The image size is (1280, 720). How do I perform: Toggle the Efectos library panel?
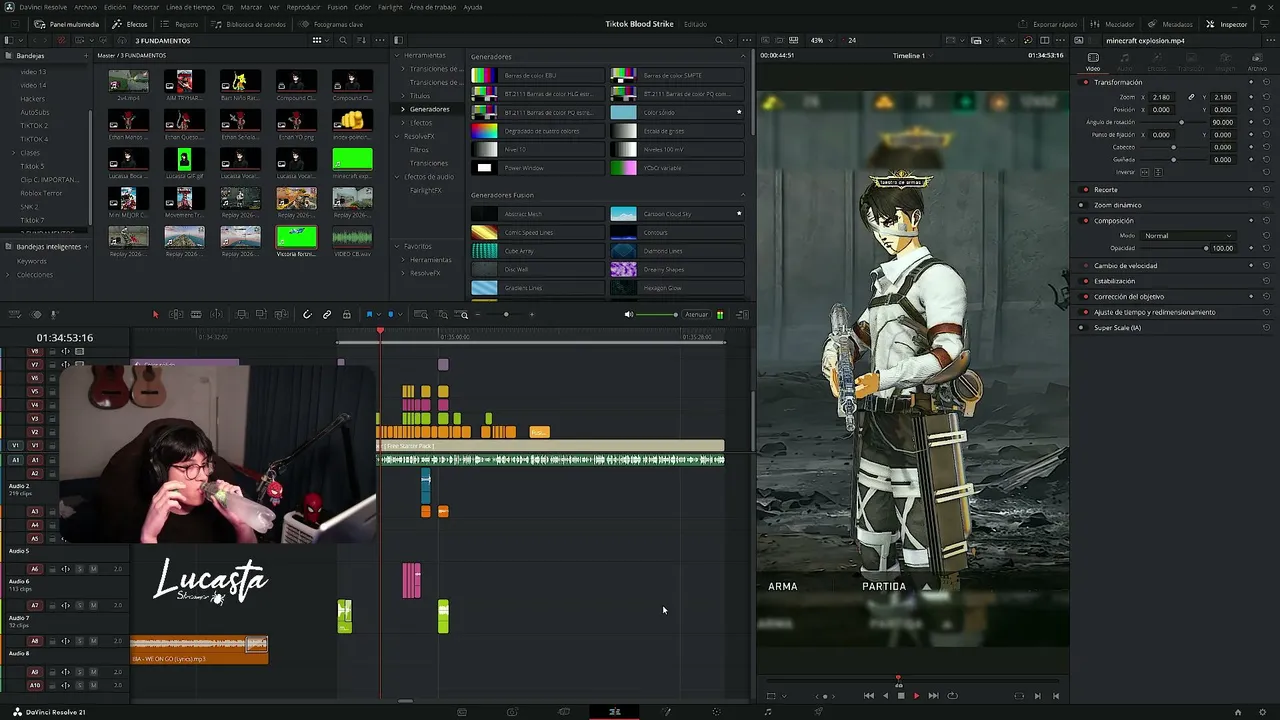click(130, 24)
